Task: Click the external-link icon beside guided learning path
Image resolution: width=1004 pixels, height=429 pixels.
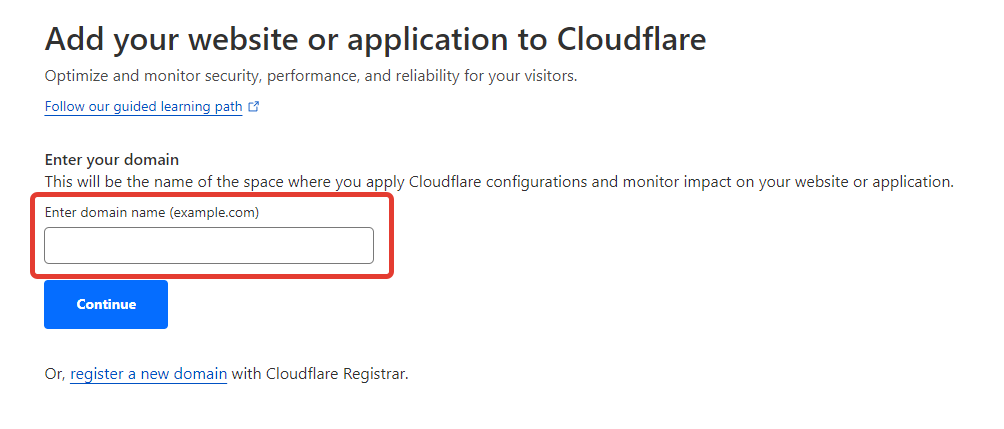Action: pyautogui.click(x=254, y=106)
